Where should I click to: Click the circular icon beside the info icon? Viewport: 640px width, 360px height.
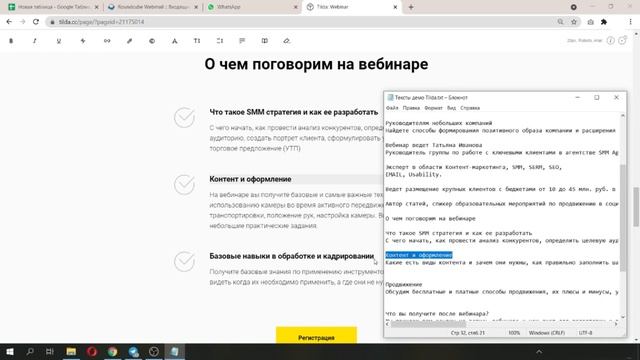(x=622, y=40)
